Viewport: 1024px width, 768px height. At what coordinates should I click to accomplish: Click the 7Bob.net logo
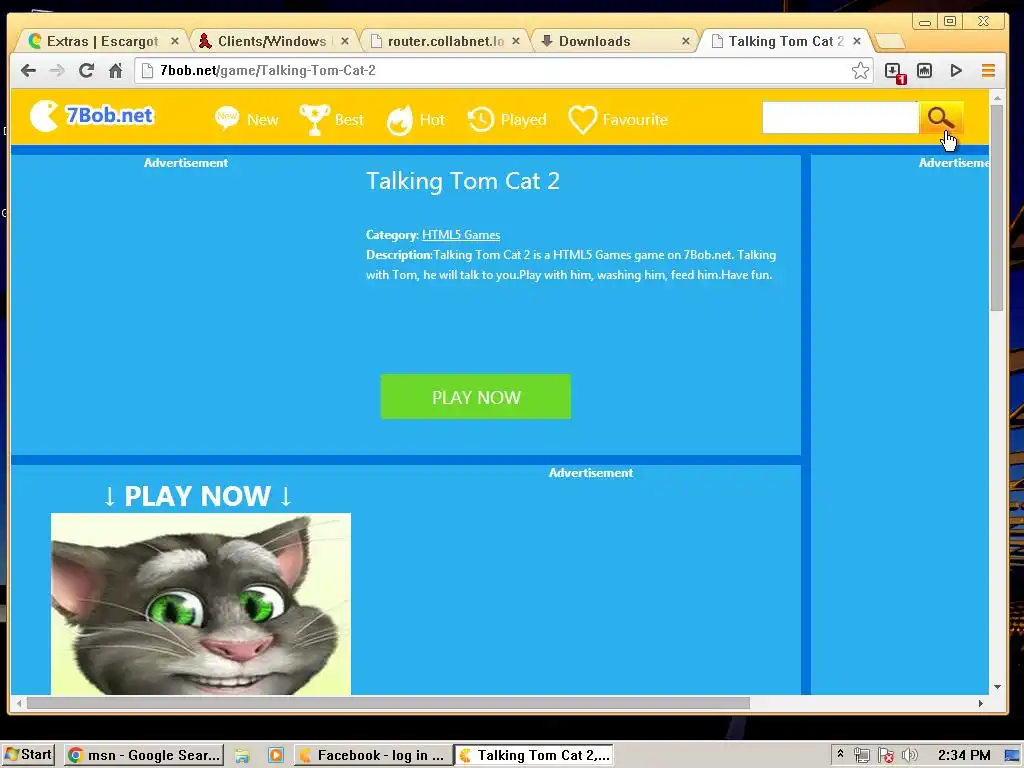(x=92, y=116)
